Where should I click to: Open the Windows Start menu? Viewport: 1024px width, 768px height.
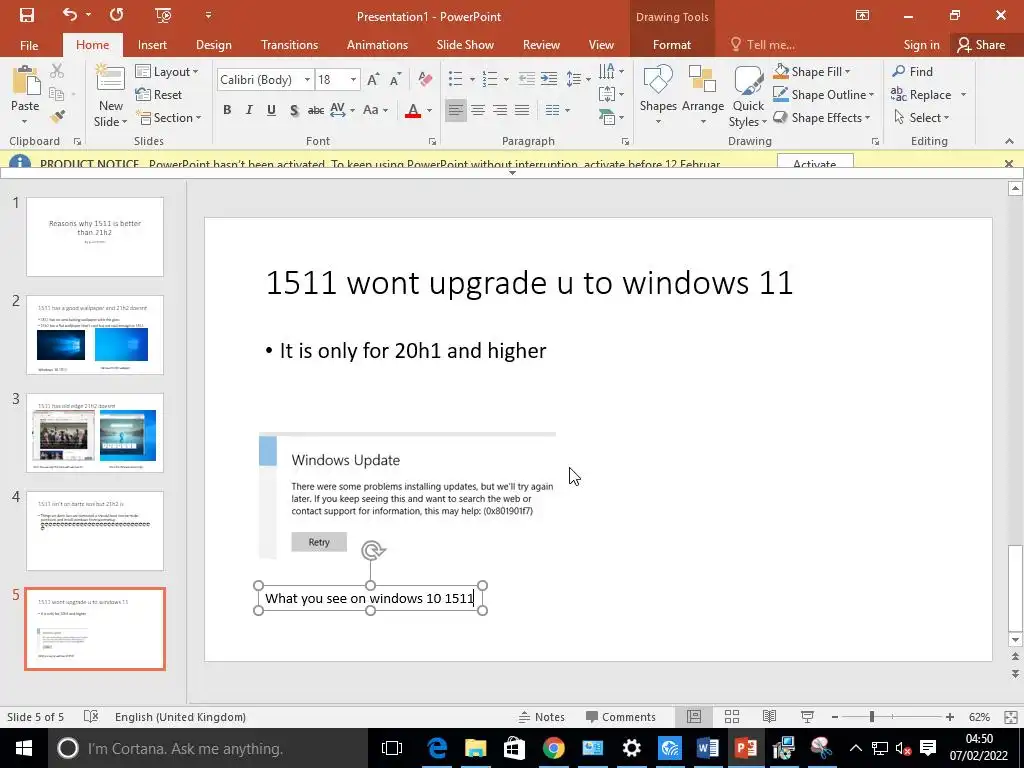pyautogui.click(x=24, y=748)
